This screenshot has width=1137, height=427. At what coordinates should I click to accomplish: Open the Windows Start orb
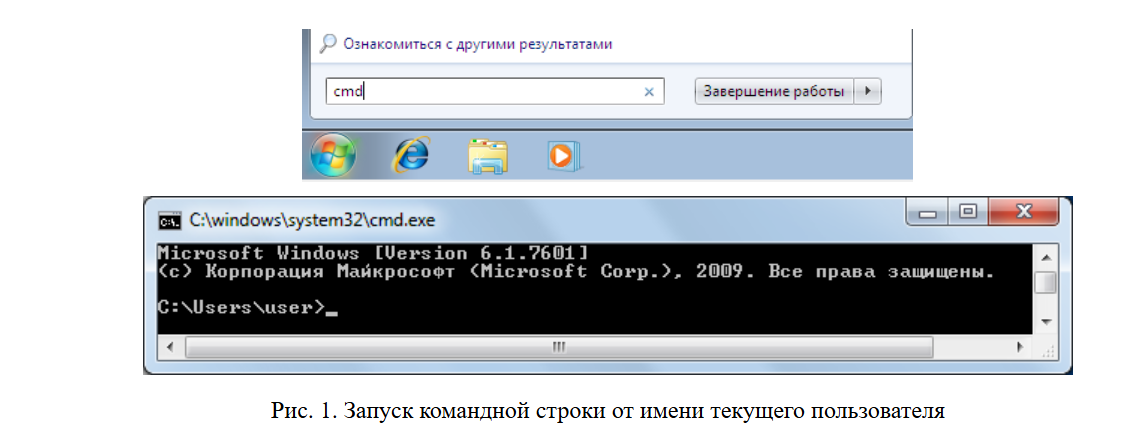pos(333,155)
